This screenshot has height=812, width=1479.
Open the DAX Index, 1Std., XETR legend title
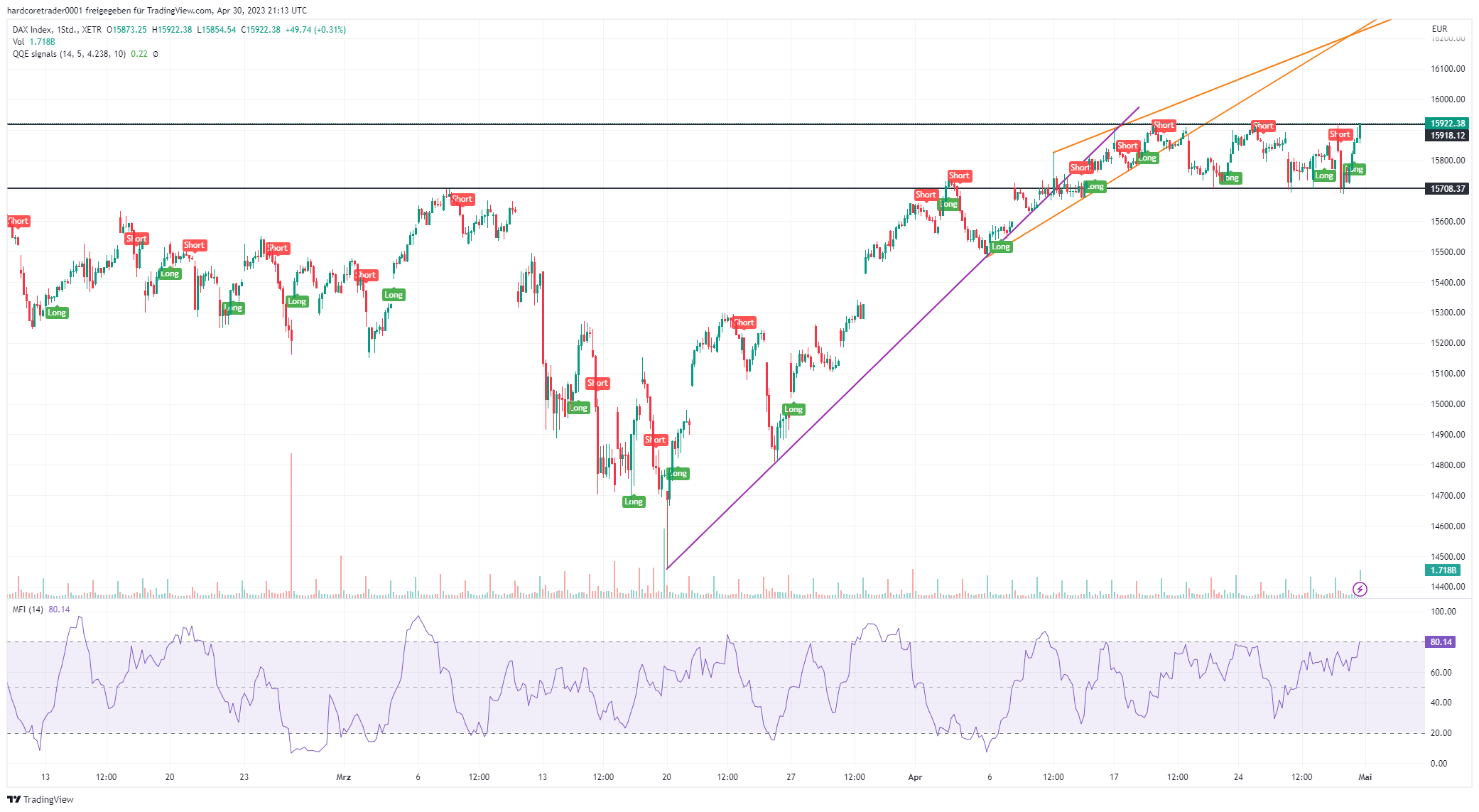(x=57, y=30)
